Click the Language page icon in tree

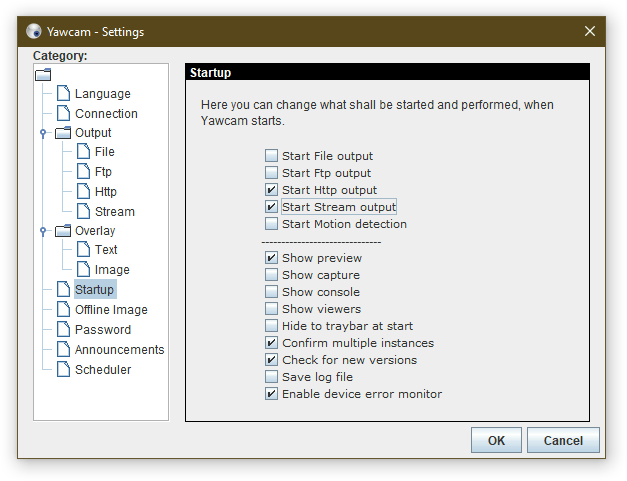(63, 93)
